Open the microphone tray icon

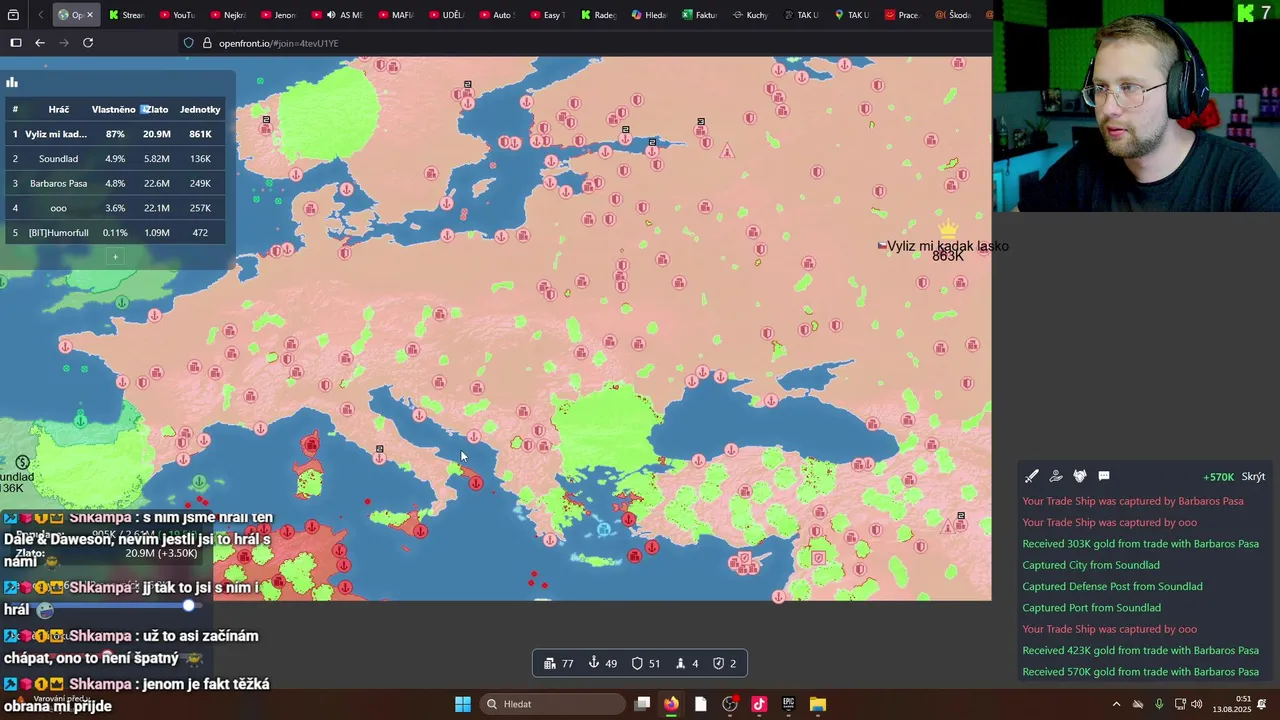(1159, 704)
